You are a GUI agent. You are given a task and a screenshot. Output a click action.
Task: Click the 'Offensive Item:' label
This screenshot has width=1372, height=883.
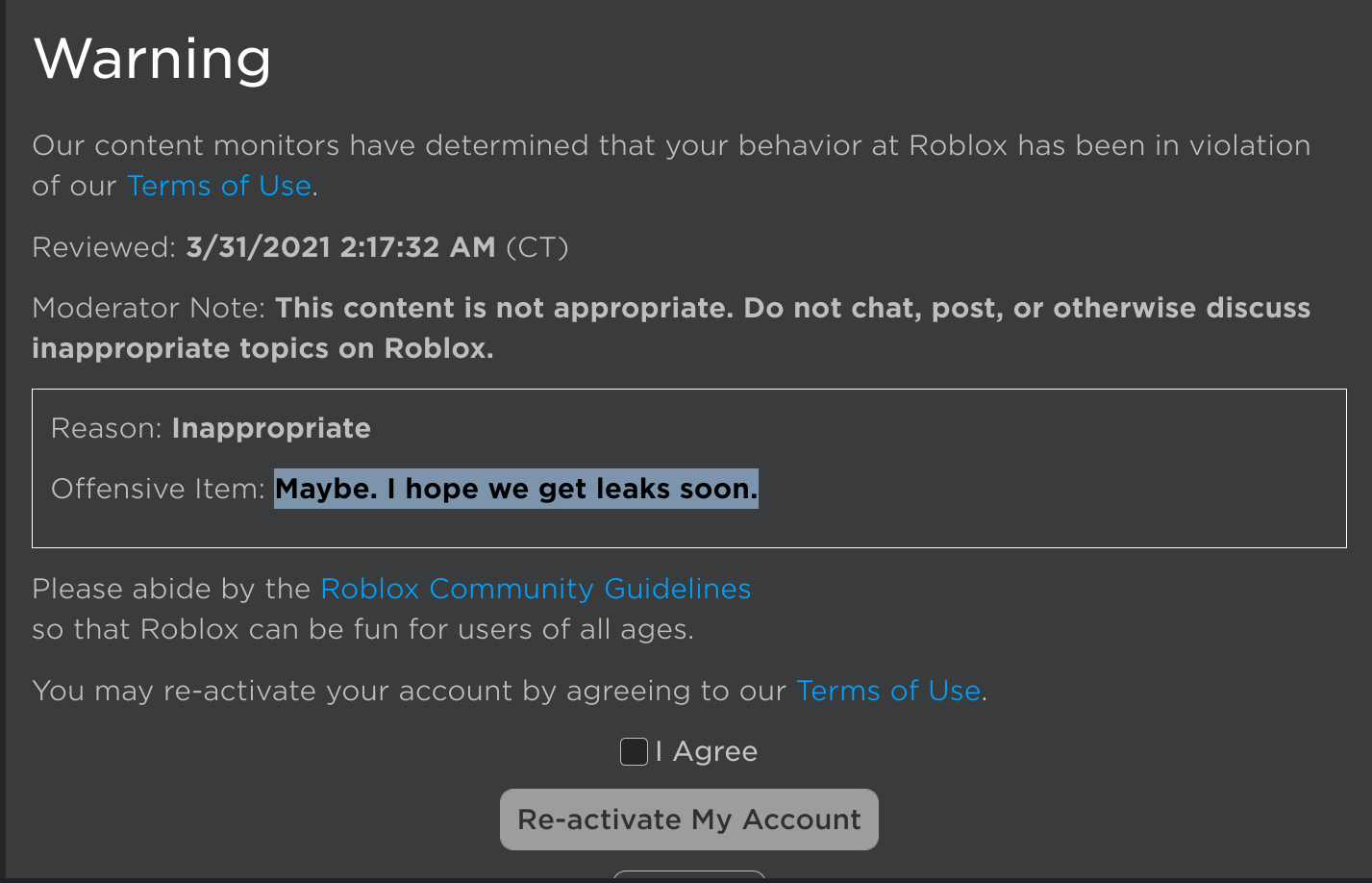coord(158,489)
